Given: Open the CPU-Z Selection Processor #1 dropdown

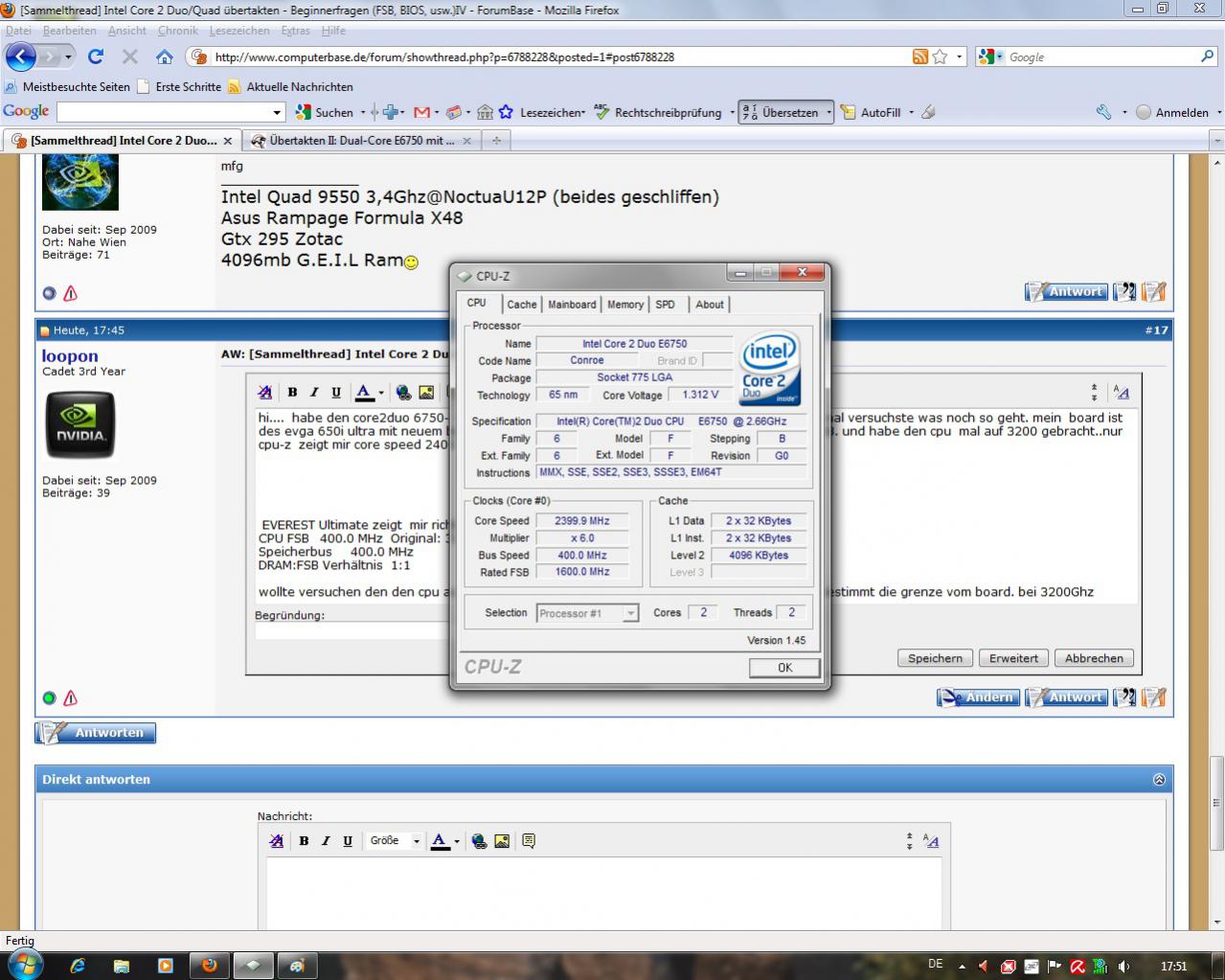Looking at the screenshot, I should coord(630,613).
